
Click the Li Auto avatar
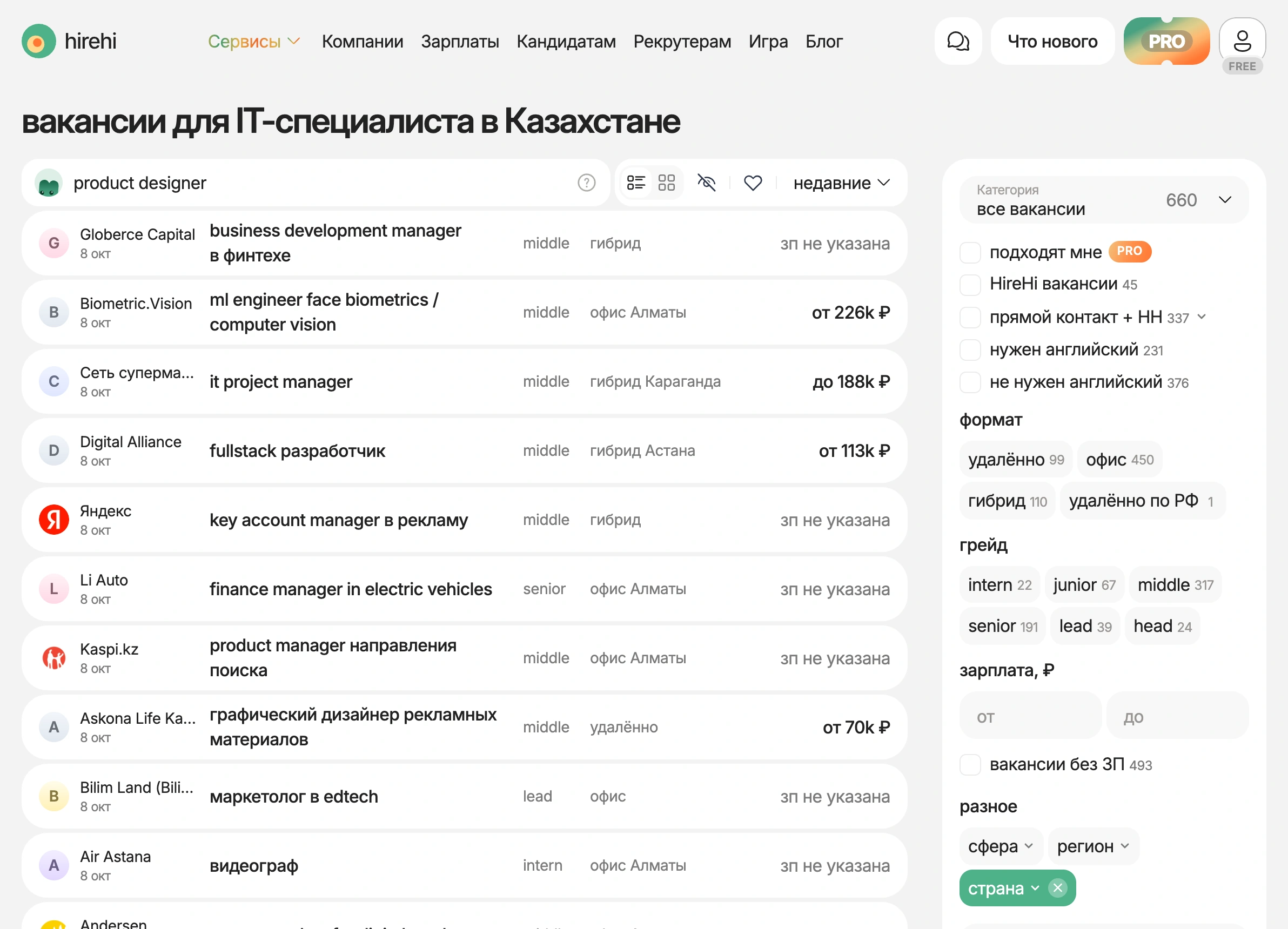click(x=54, y=589)
